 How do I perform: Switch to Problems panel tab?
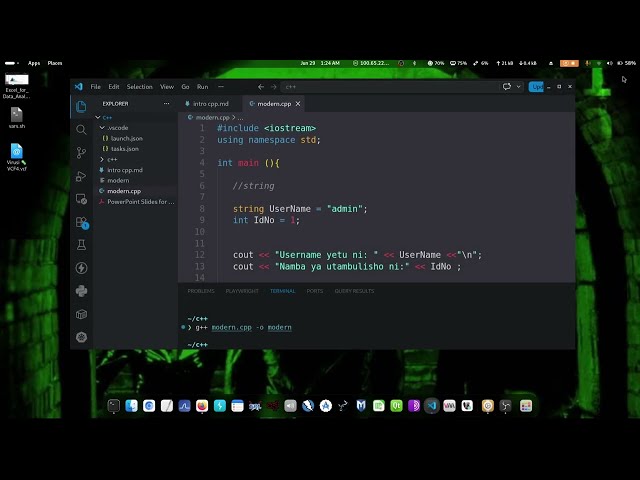pyautogui.click(x=201, y=291)
